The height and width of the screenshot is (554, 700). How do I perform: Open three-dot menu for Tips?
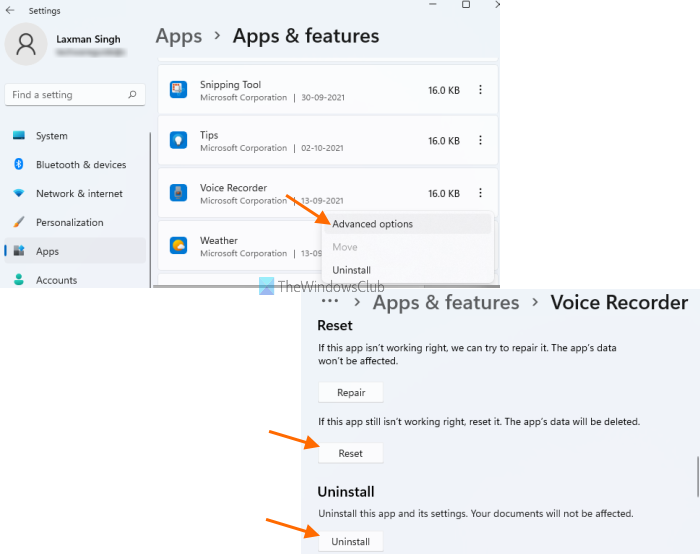pyautogui.click(x=480, y=140)
